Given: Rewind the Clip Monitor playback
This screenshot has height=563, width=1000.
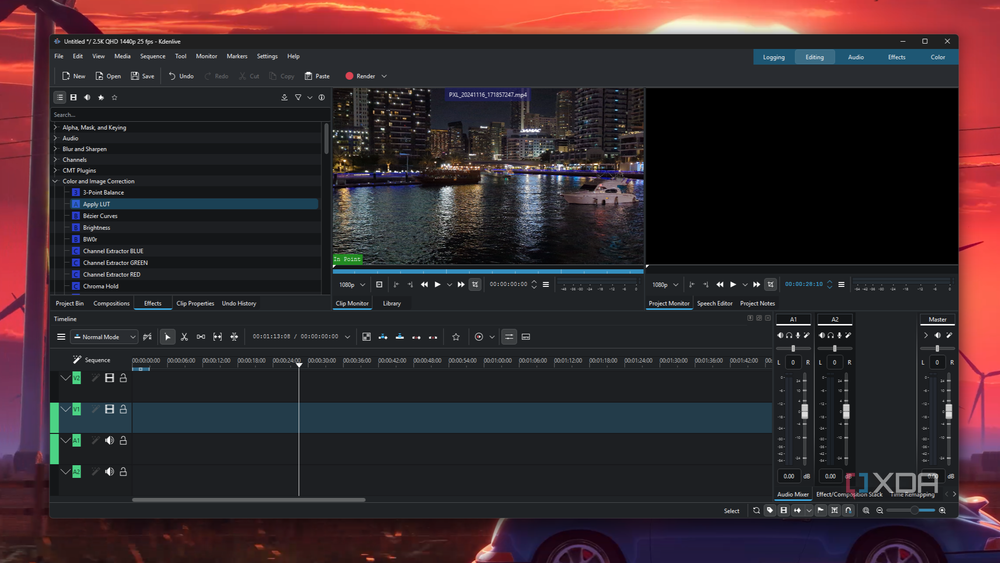Looking at the screenshot, I should point(424,284).
